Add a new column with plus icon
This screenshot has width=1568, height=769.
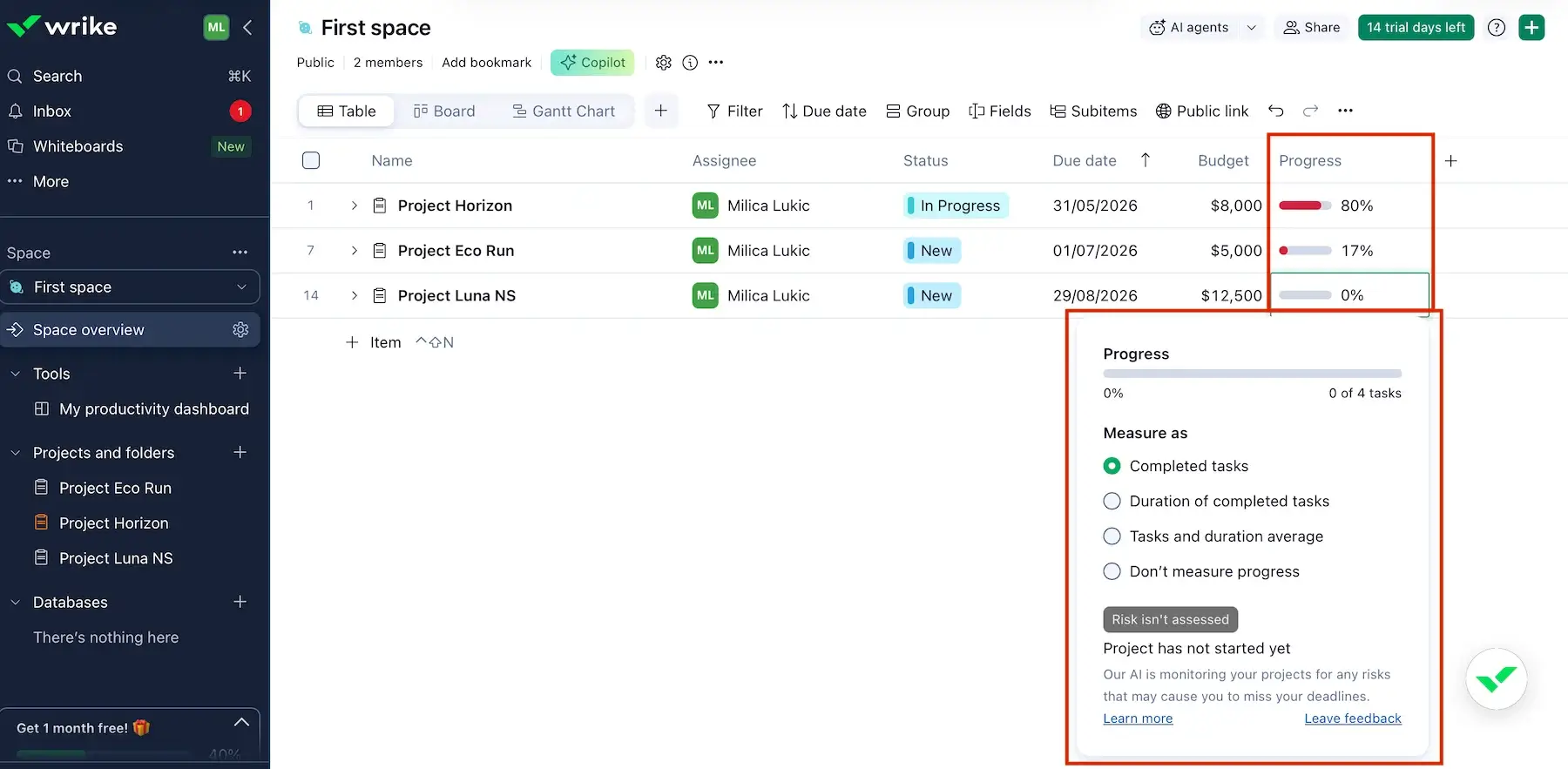coord(1451,161)
